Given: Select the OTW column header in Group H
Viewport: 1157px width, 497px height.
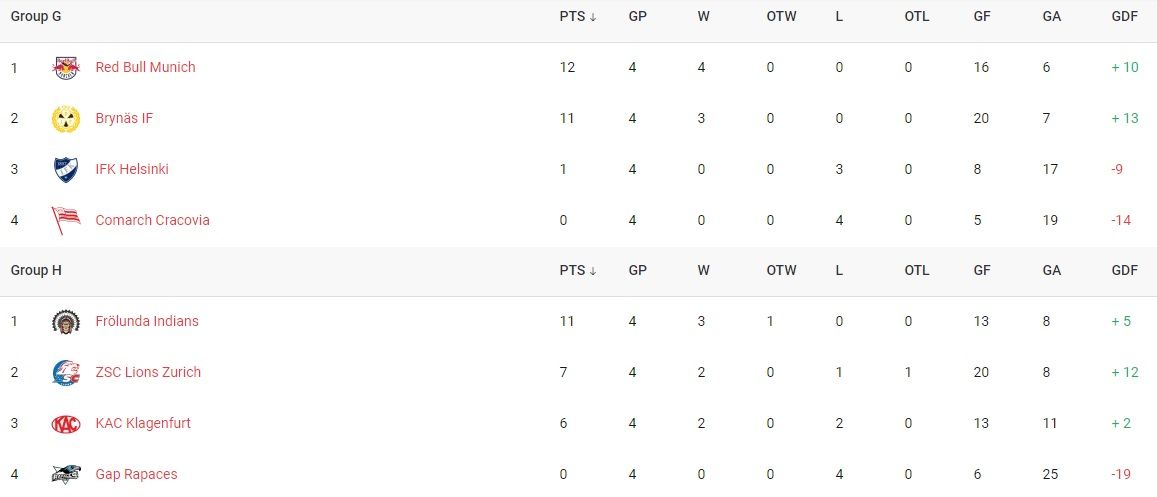Looking at the screenshot, I should pyautogui.click(x=781, y=271).
